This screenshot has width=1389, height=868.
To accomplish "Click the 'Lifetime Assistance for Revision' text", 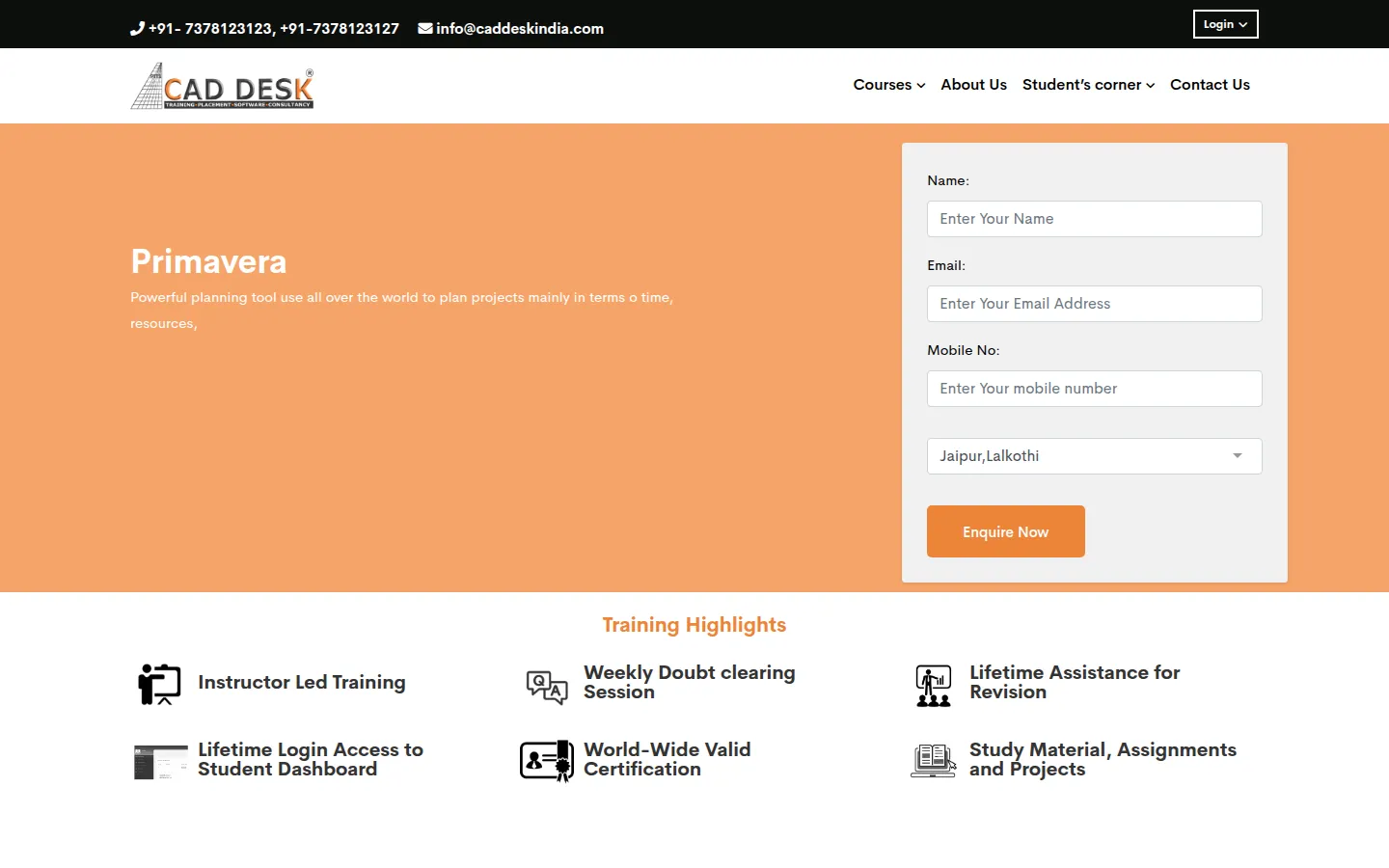I will 1075,683.
